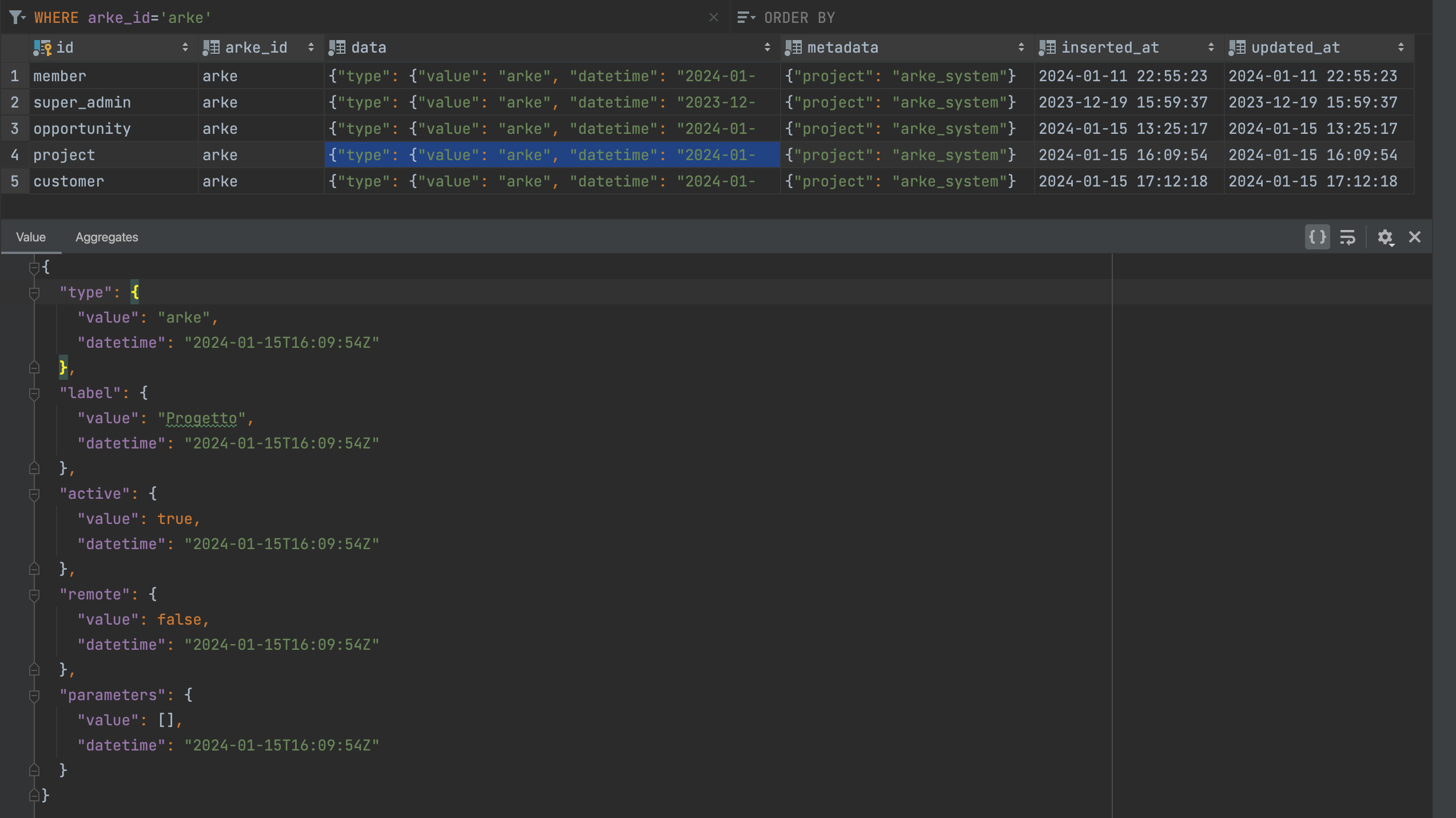Collapse the "parameters" JSON node
This screenshot has height=818, width=1456.
(34, 696)
